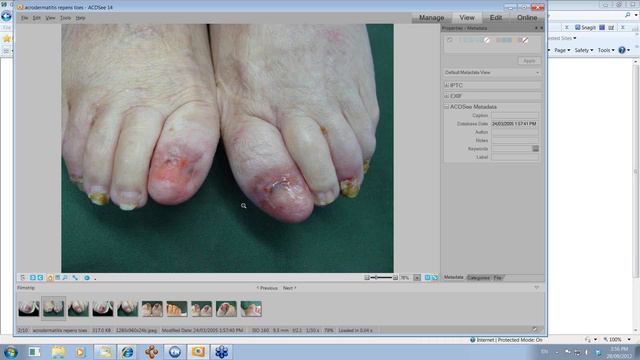Viewport: 640px width, 360px height.
Task: Click the select tool icon in bottom toolbar
Action: 23,278
